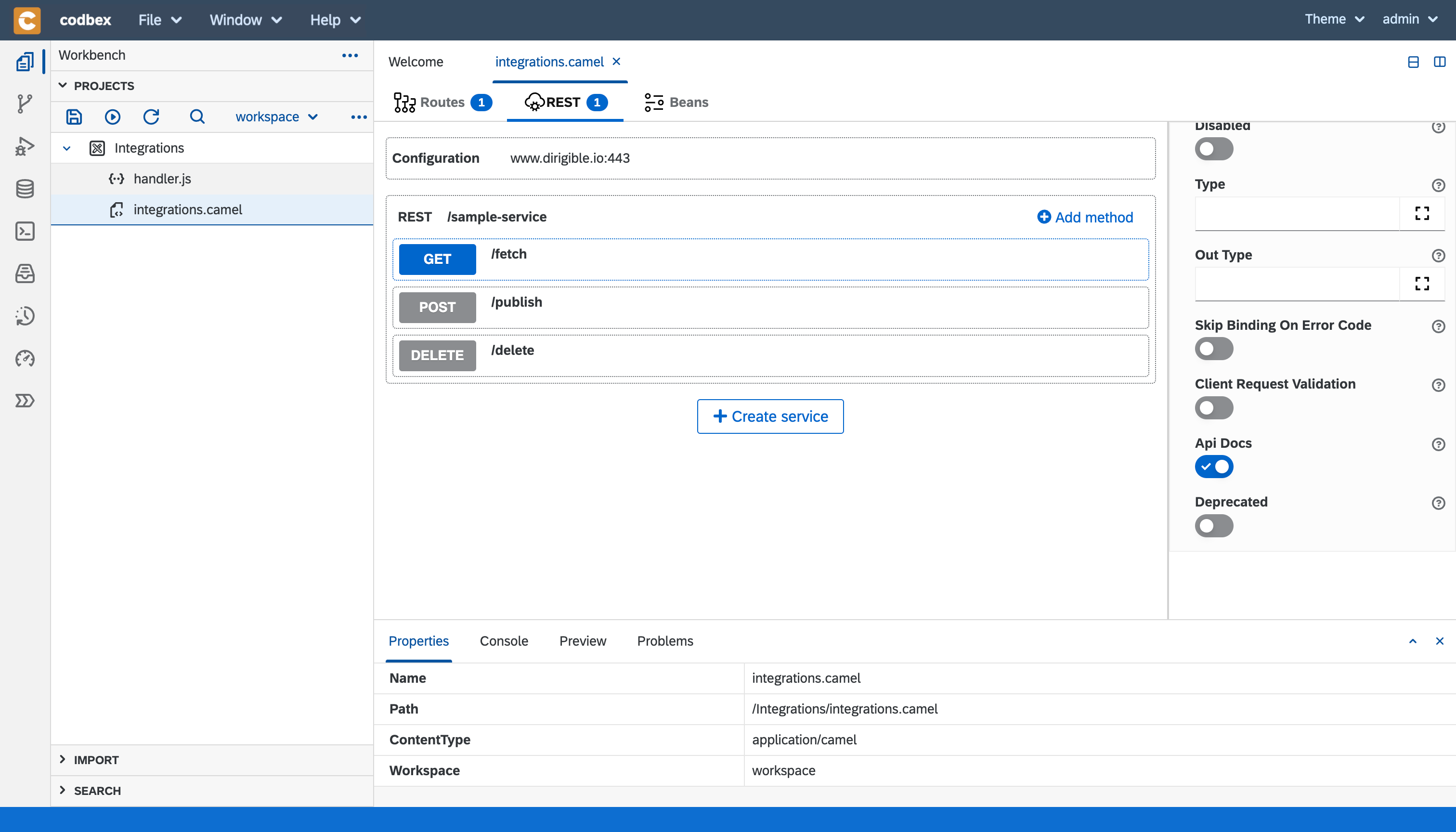Expand the IMPORT section

97,760
